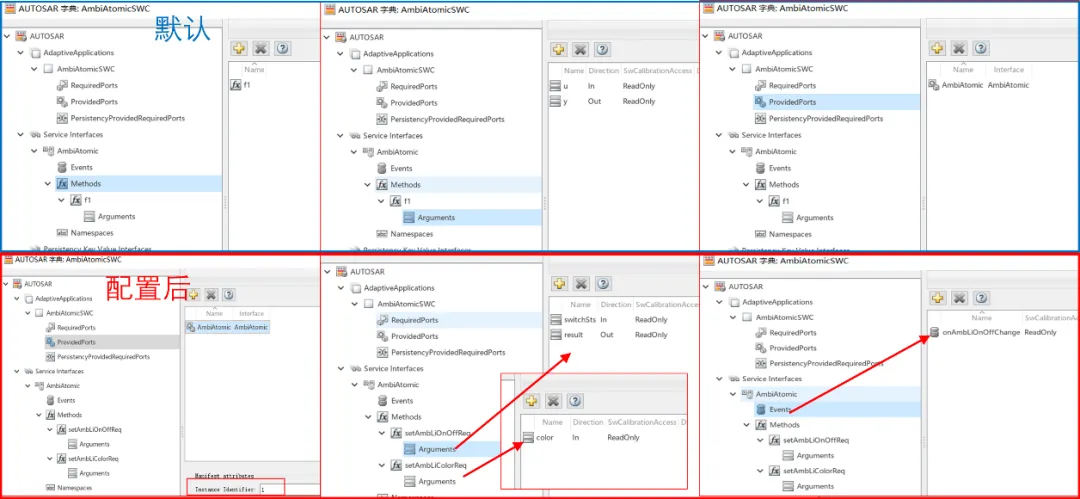Click the event icon beside onAmbLiOnOffChange

click(x=934, y=332)
